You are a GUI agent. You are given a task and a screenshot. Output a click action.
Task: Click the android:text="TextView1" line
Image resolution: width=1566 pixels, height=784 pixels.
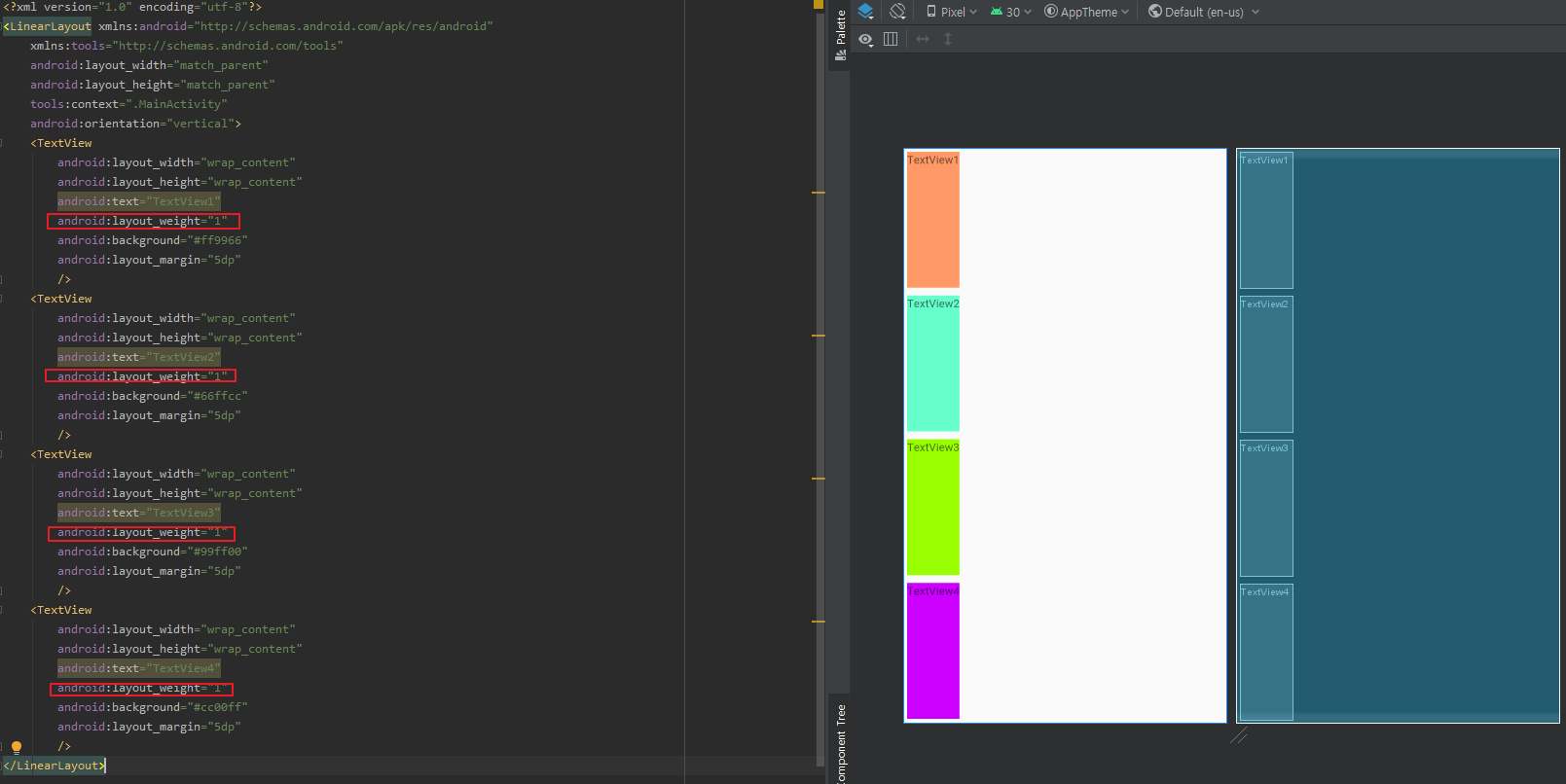coord(139,201)
